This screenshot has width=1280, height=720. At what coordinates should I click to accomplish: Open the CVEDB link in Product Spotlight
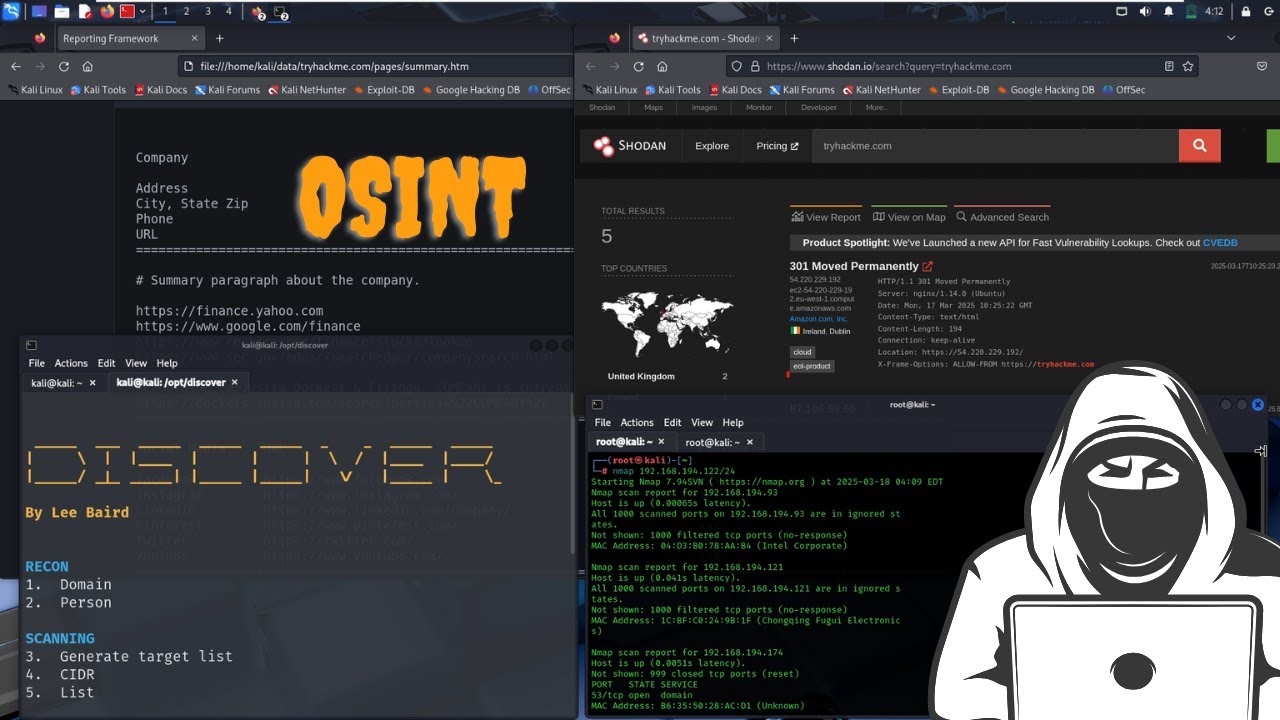coord(1220,243)
